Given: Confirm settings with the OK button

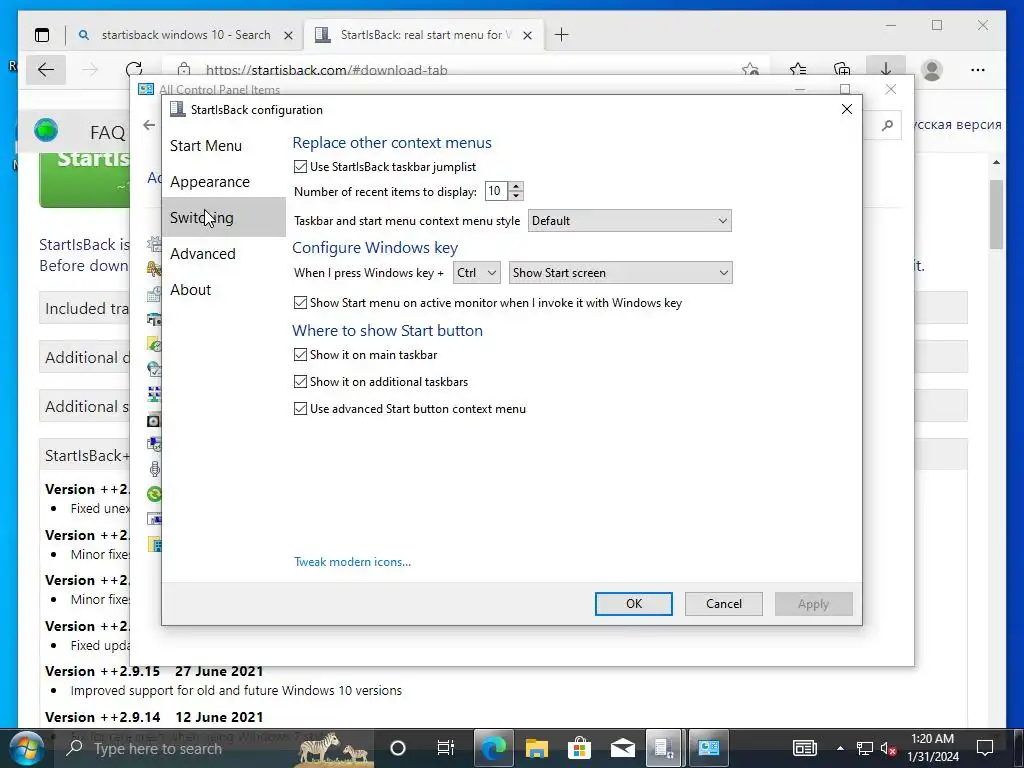Looking at the screenshot, I should 633,604.
